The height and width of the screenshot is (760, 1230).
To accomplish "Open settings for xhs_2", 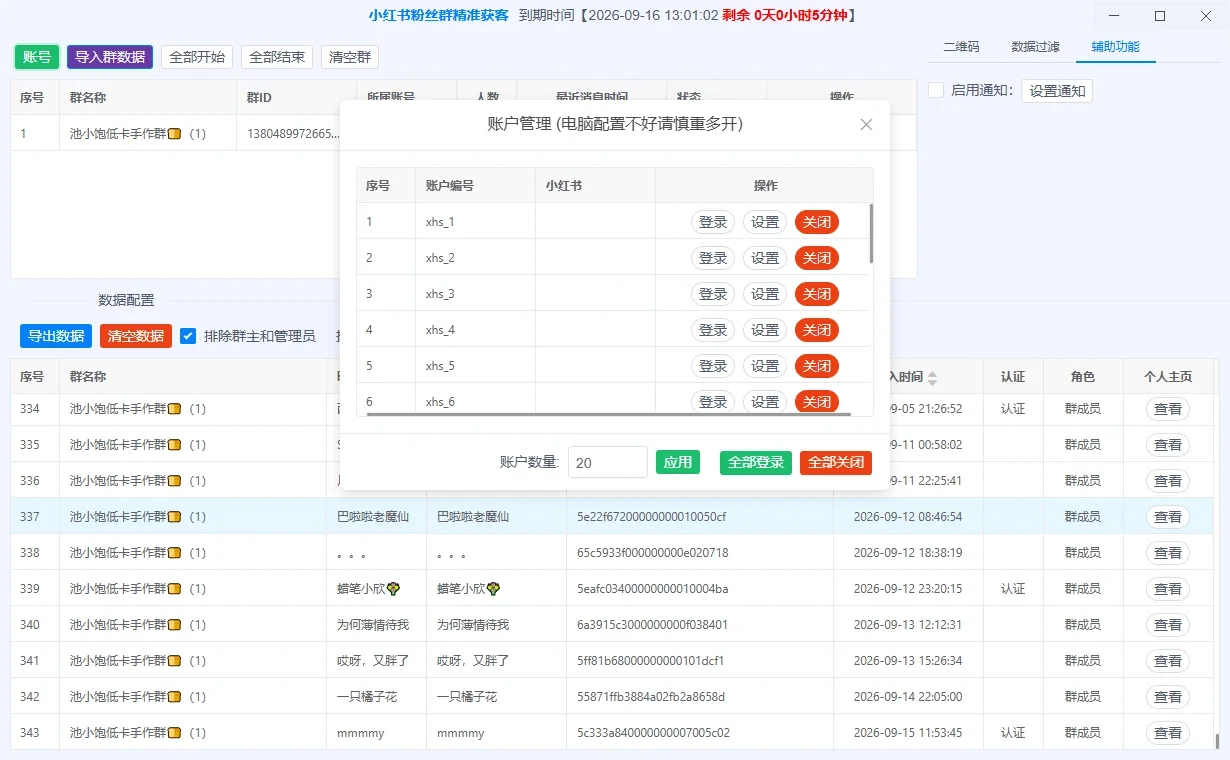I will coord(765,258).
